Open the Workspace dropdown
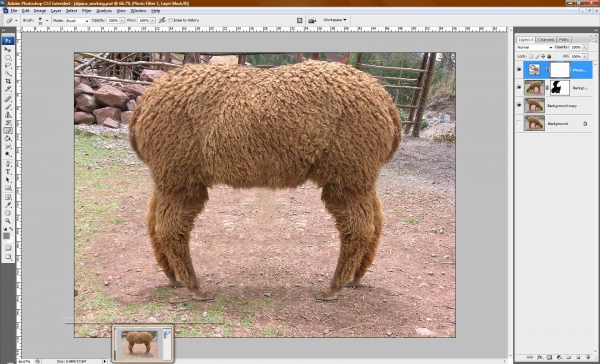This screenshot has width=600, height=364. (334, 20)
